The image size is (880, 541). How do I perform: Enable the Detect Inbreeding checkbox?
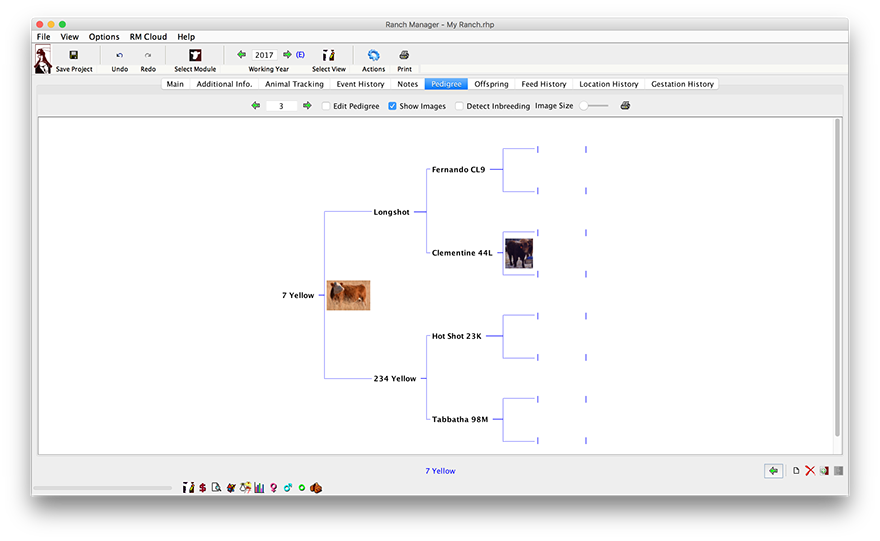tap(459, 106)
